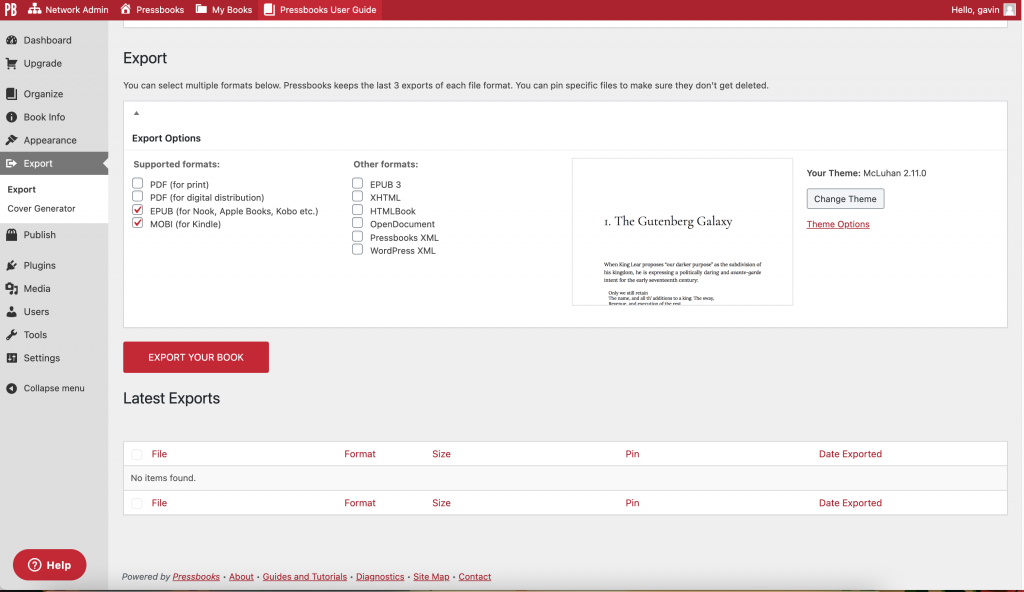This screenshot has height=592, width=1024.
Task: Click the My Books folder icon
Action: [201, 9]
